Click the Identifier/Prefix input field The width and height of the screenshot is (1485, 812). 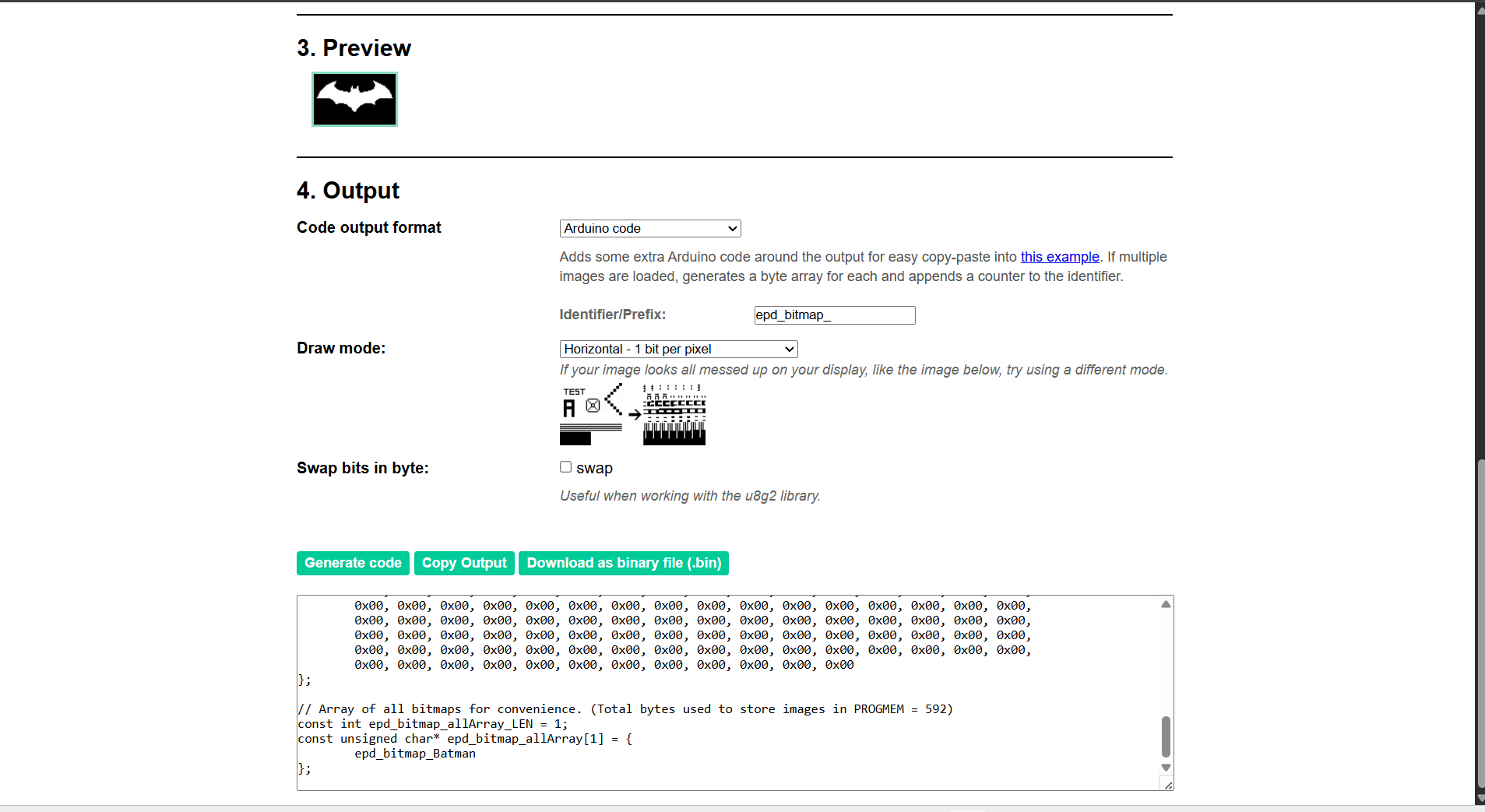tap(835, 315)
